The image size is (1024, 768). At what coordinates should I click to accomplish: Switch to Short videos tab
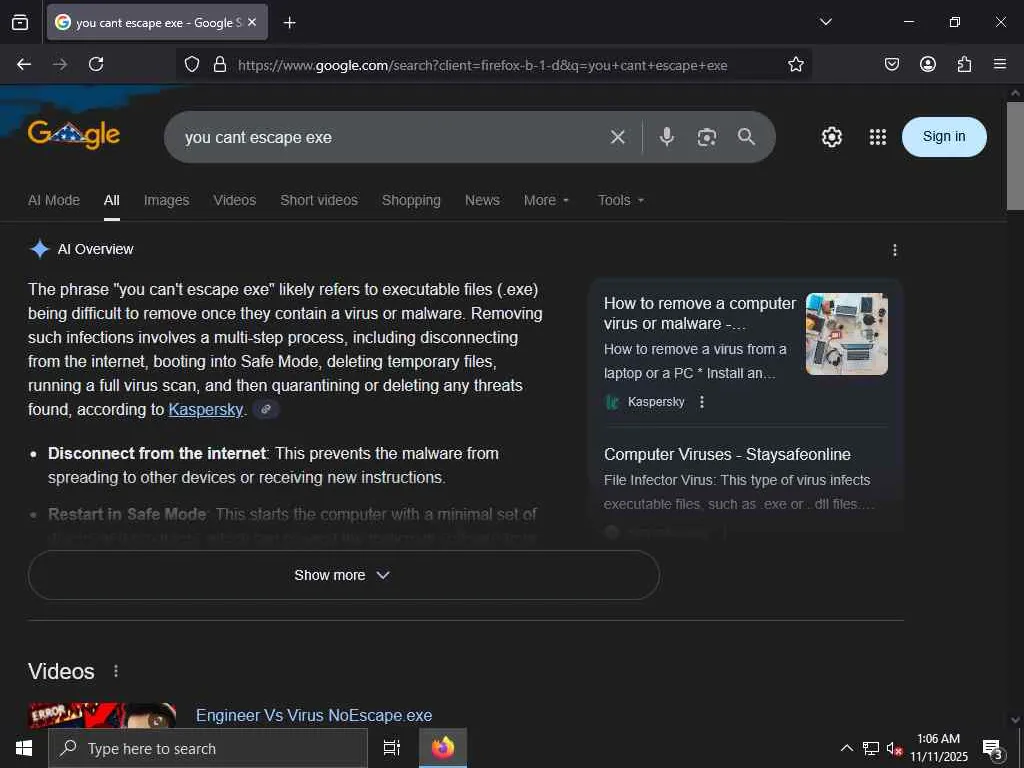coord(319,200)
